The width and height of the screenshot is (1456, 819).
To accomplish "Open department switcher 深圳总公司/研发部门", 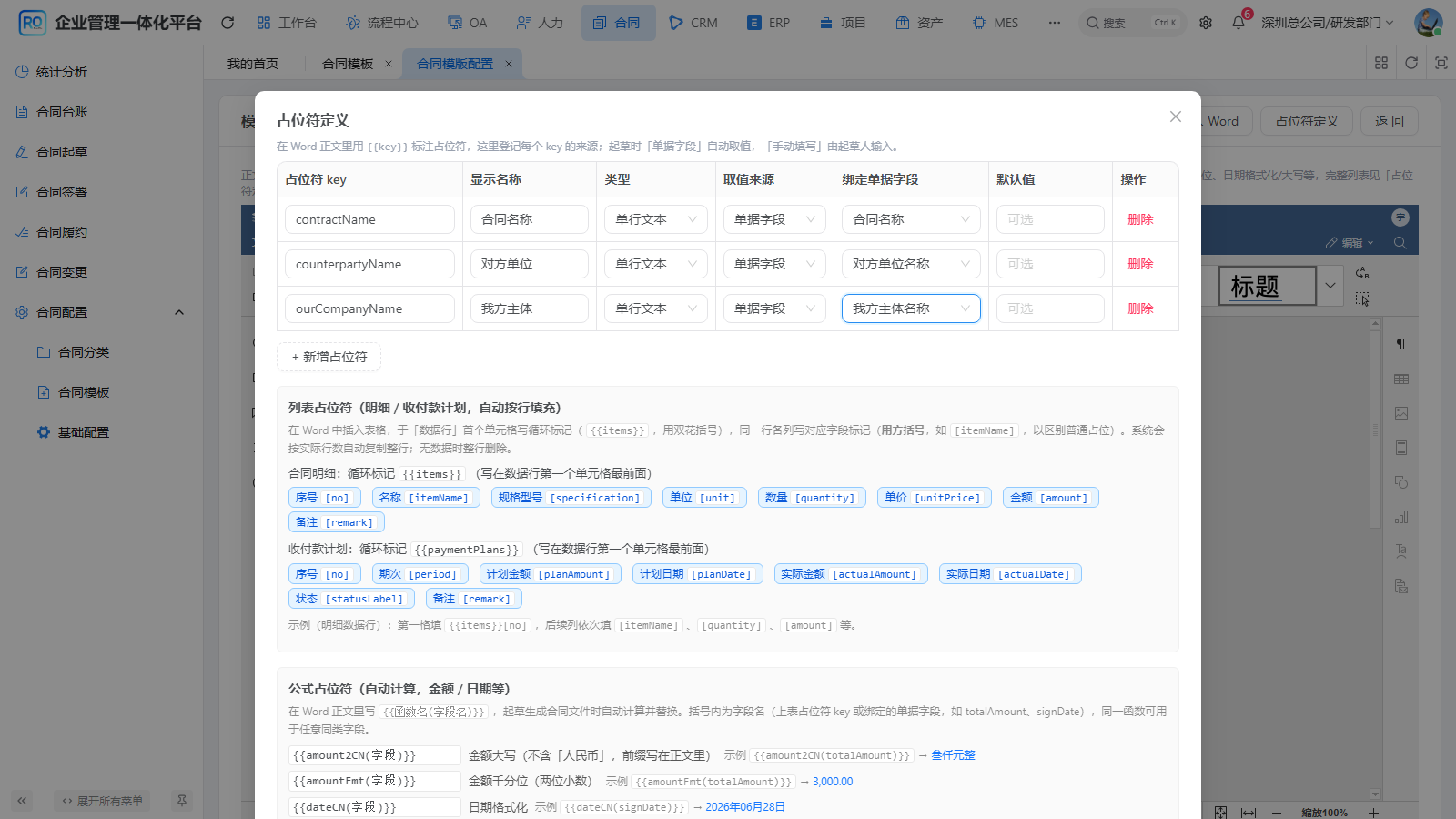I will (1327, 23).
